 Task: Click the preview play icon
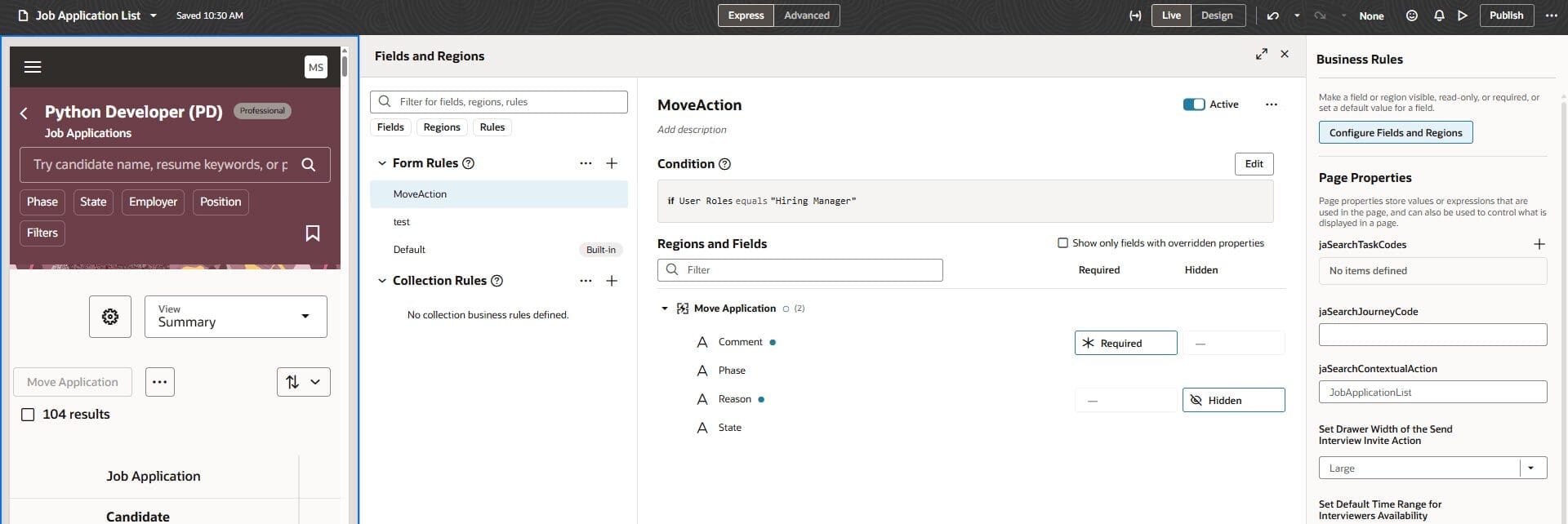[x=1463, y=16]
